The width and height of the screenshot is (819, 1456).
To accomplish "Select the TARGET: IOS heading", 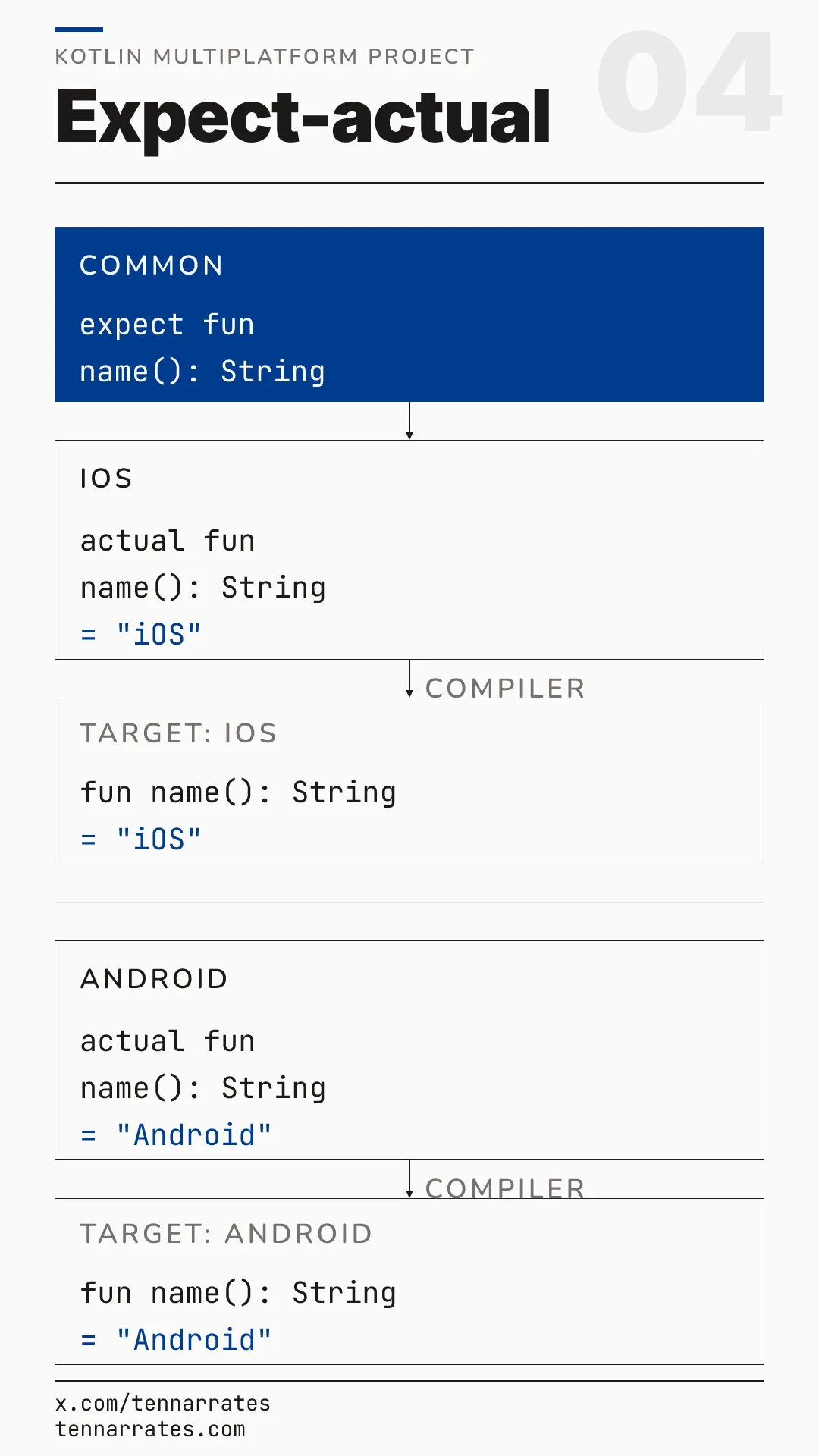I will tap(178, 733).
